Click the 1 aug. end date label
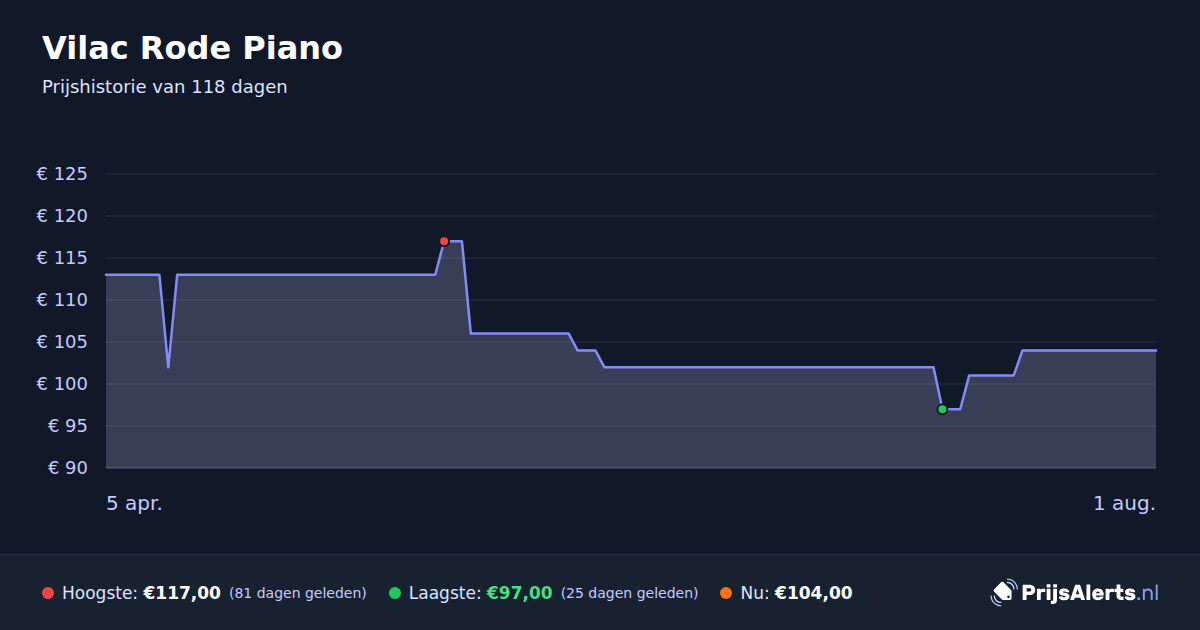This screenshot has height=630, width=1200. click(x=1124, y=504)
